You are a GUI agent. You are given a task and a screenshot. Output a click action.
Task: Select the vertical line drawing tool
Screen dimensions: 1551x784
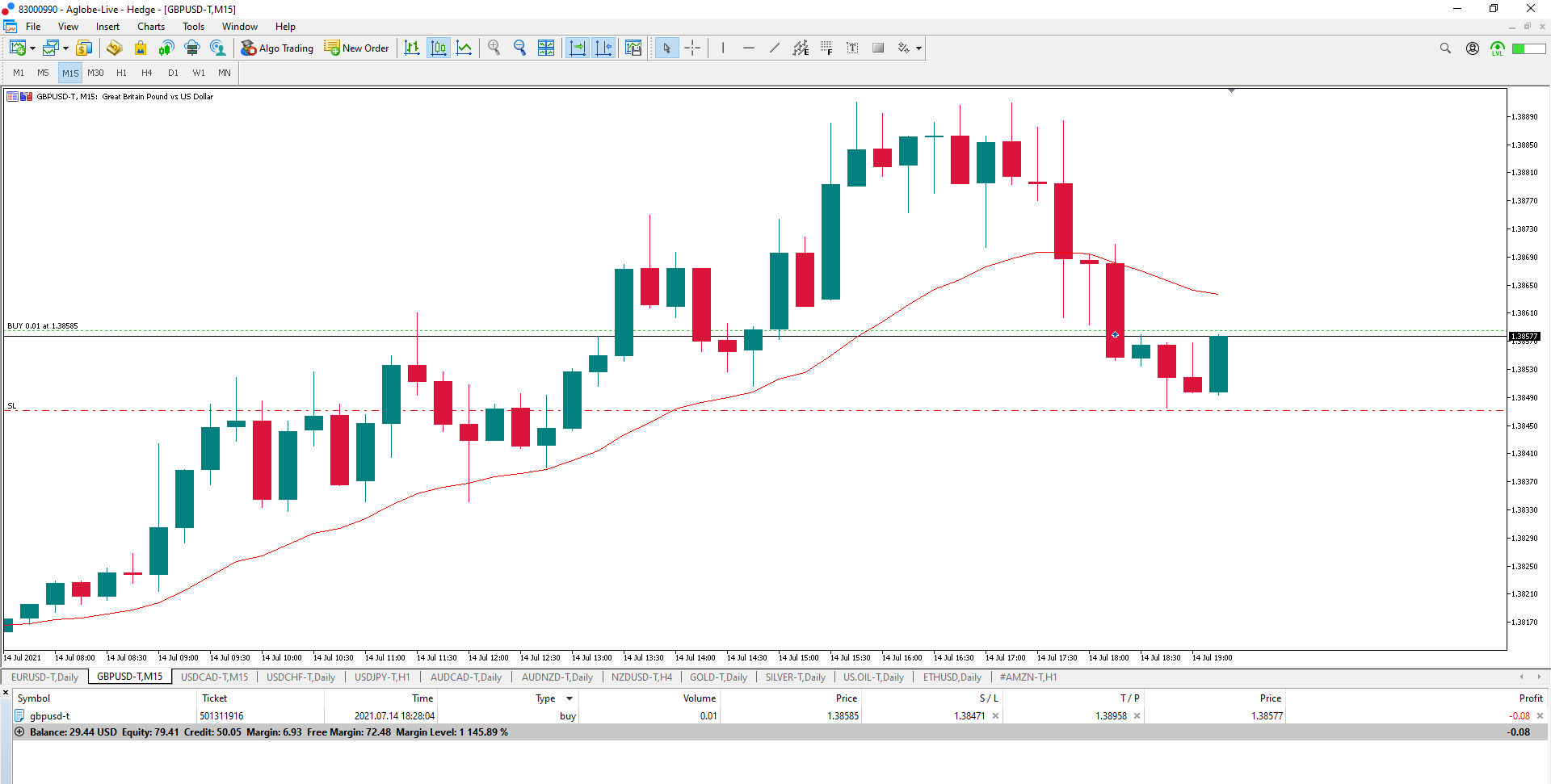(723, 48)
